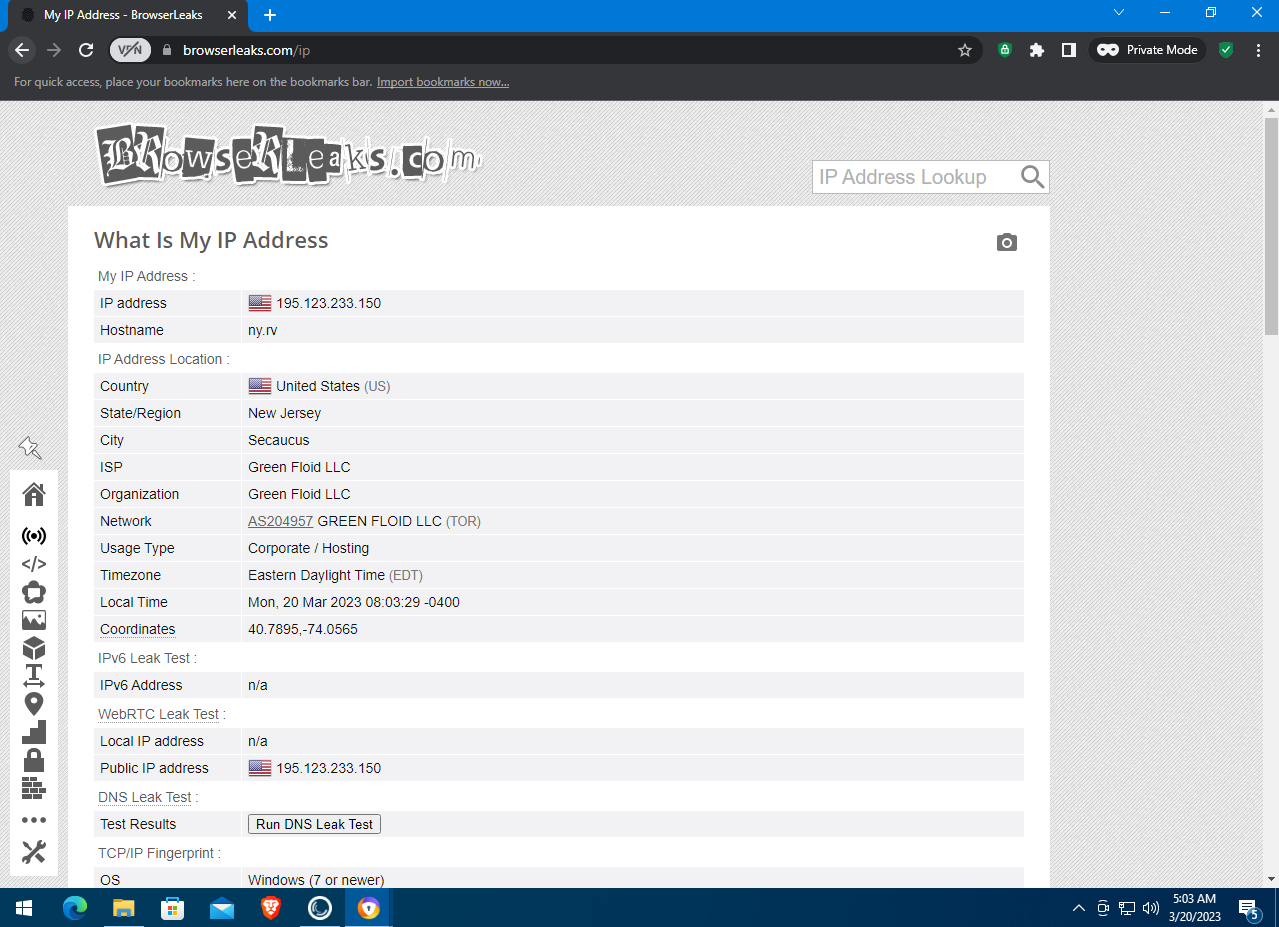The height and width of the screenshot is (927, 1279).
Task: Click the Run DNS Leak Test button
Action: [x=314, y=824]
